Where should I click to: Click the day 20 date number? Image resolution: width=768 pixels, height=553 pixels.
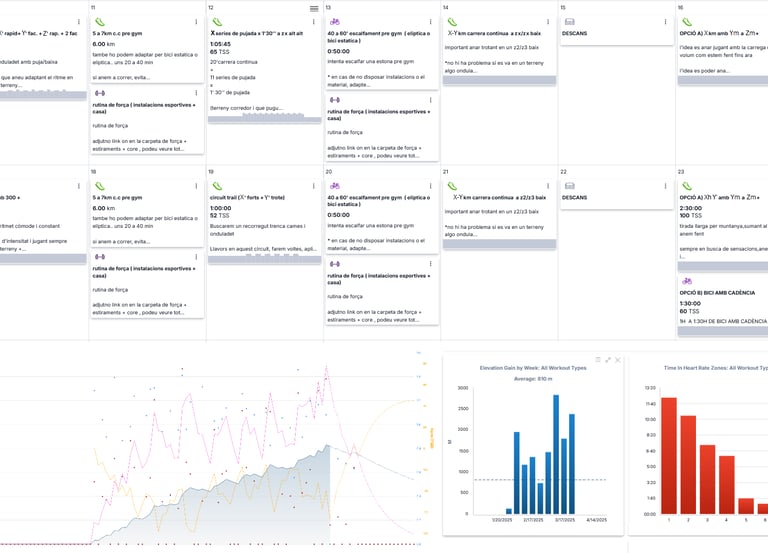329,172
